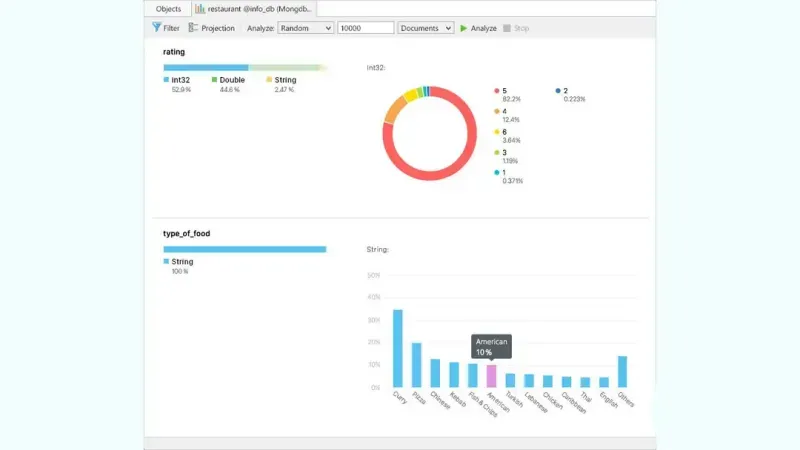
Task: Click the highlighted pink American bar
Action: pos(491,376)
